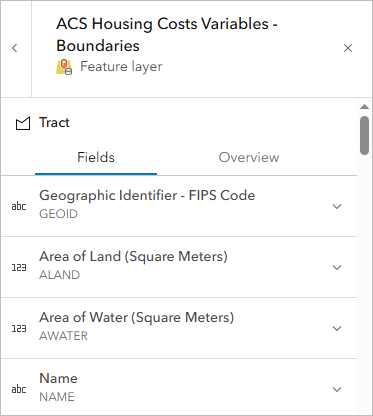Click the feature layer icon
Viewport: 373px width, 416px height.
[x=64, y=67]
